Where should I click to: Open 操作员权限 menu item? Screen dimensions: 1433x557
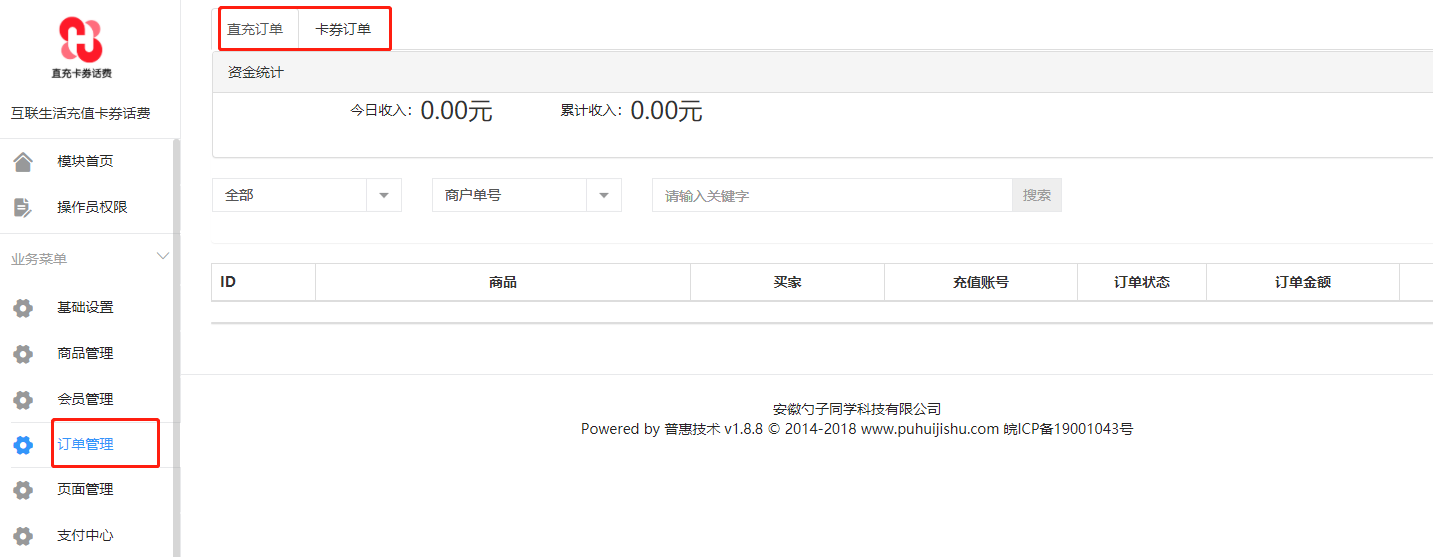pyautogui.click(x=92, y=207)
